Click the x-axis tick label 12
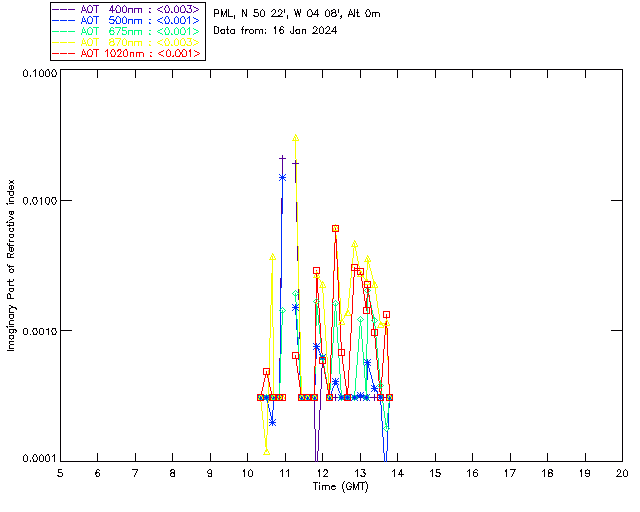This screenshot has width=640, height=512. click(322, 472)
